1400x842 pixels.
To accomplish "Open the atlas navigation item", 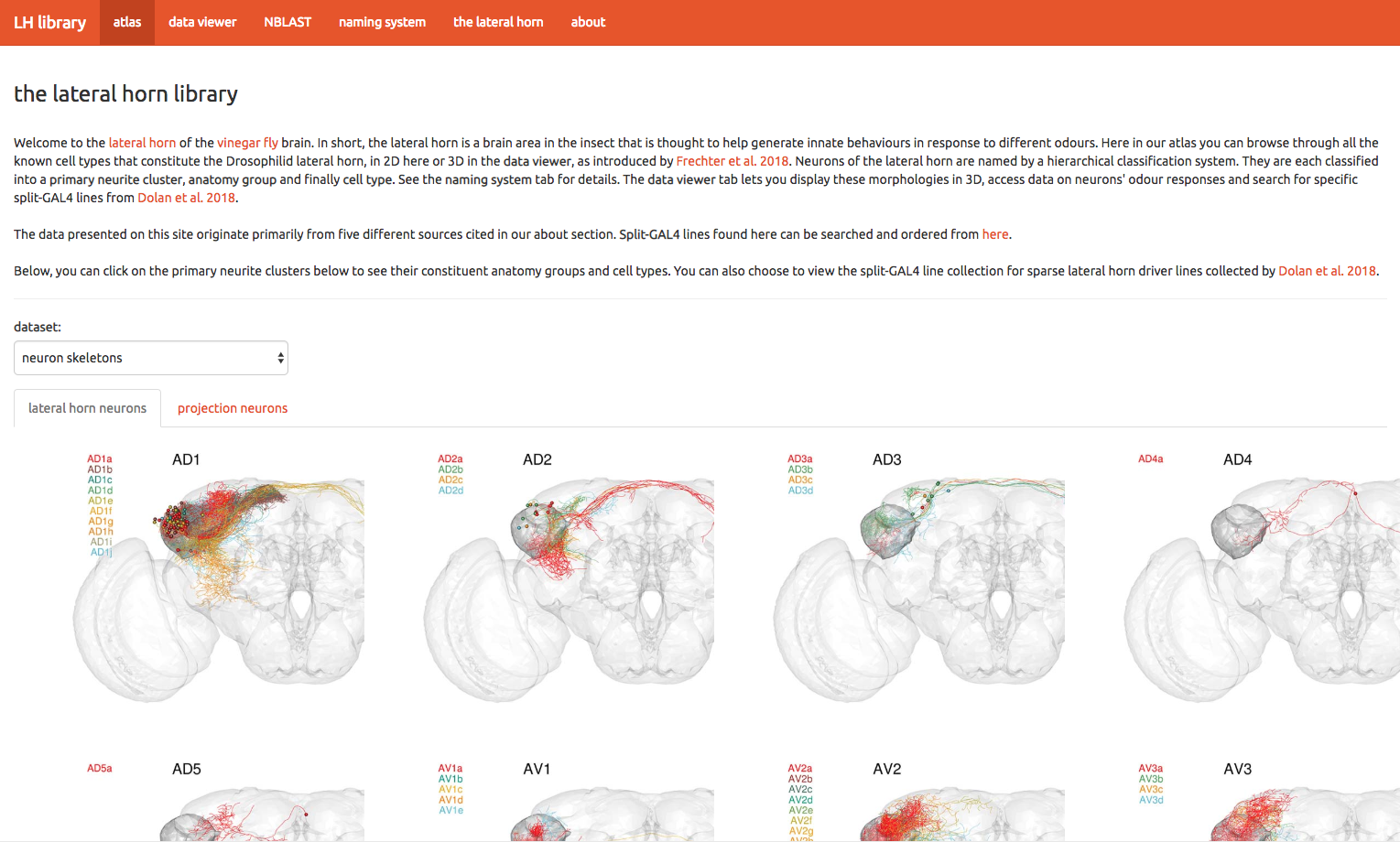I will pyautogui.click(x=127, y=22).
